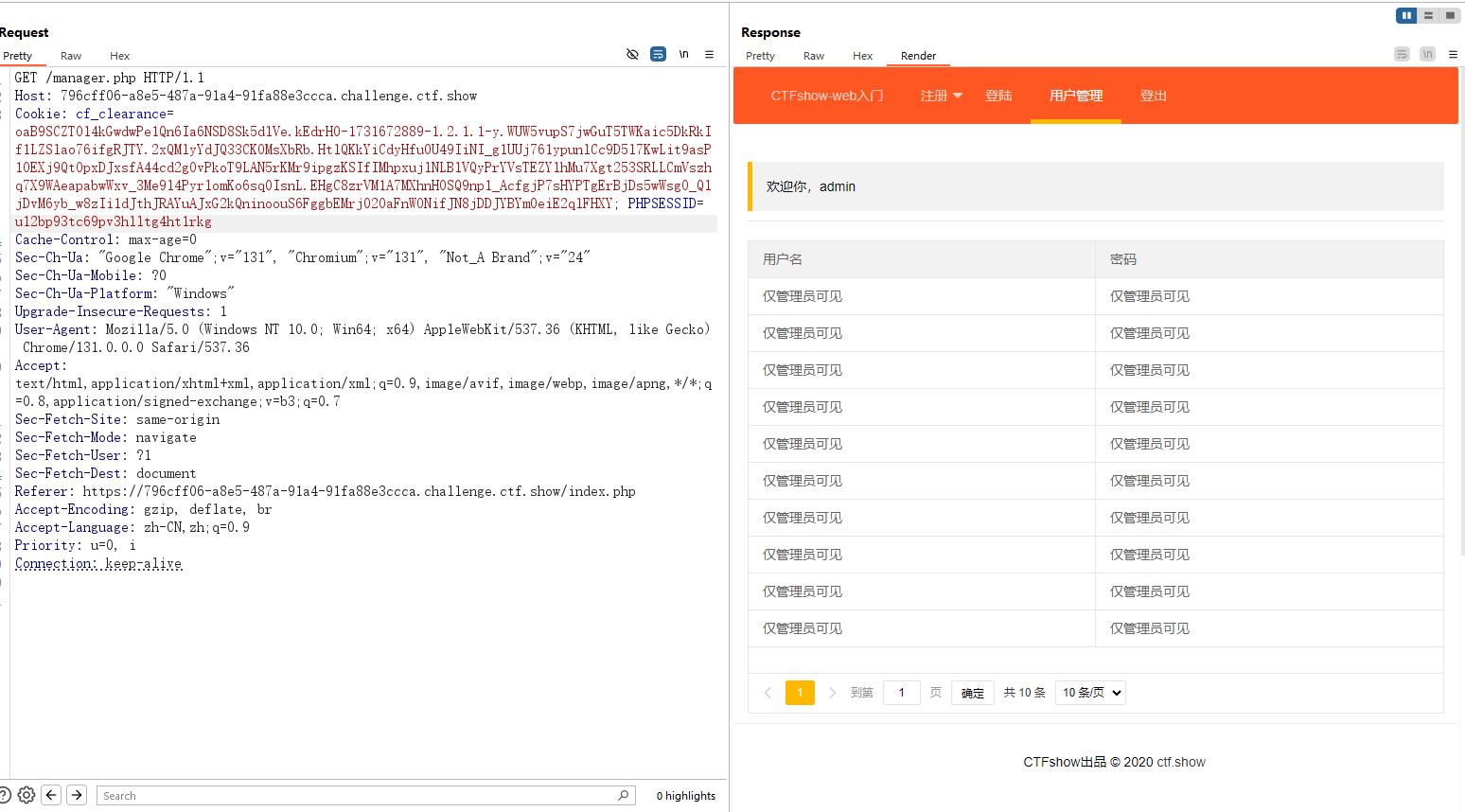This screenshot has width=1465, height=812.
Task: Go to previous search match arrow
Action: [x=52, y=795]
